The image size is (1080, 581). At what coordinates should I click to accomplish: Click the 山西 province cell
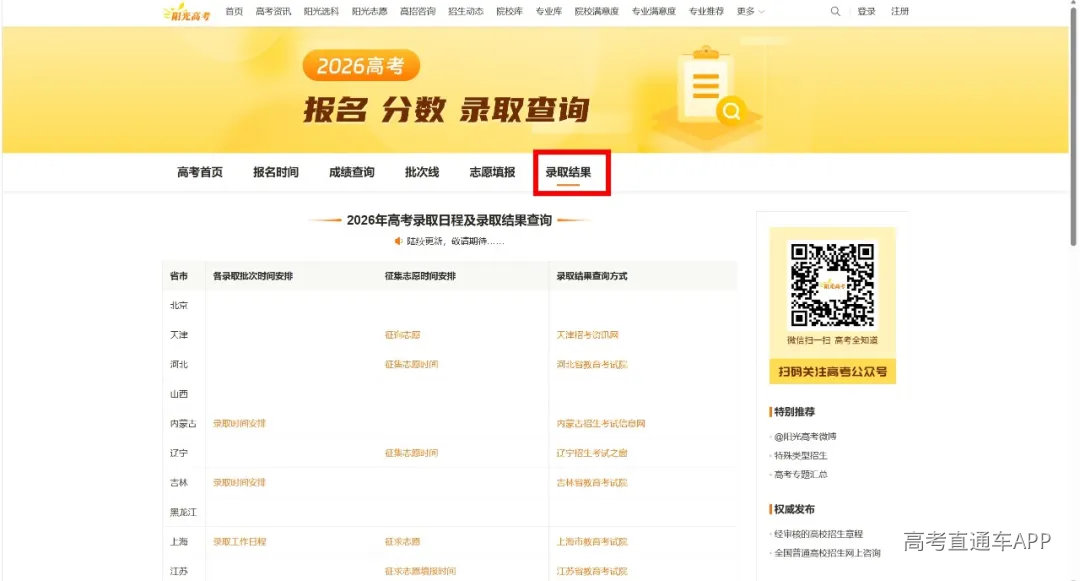click(179, 394)
